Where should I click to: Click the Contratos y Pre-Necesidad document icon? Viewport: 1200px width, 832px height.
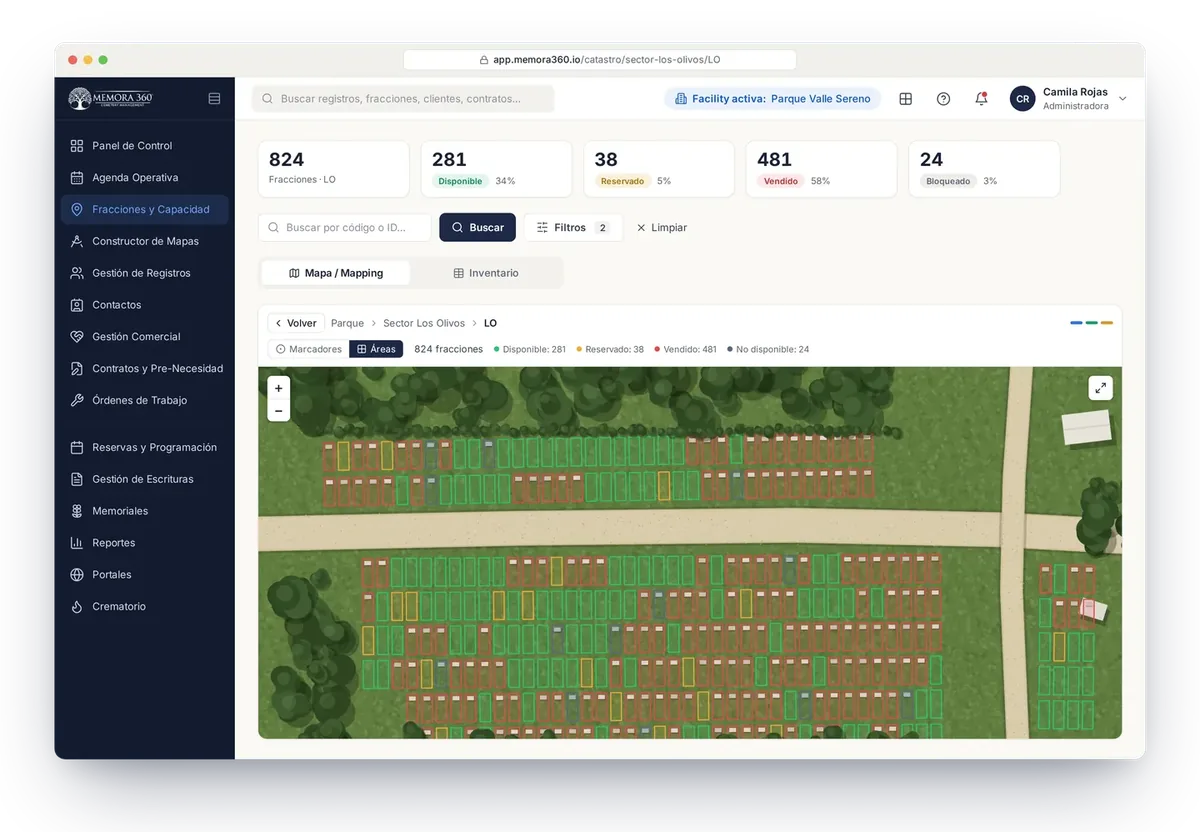77,369
